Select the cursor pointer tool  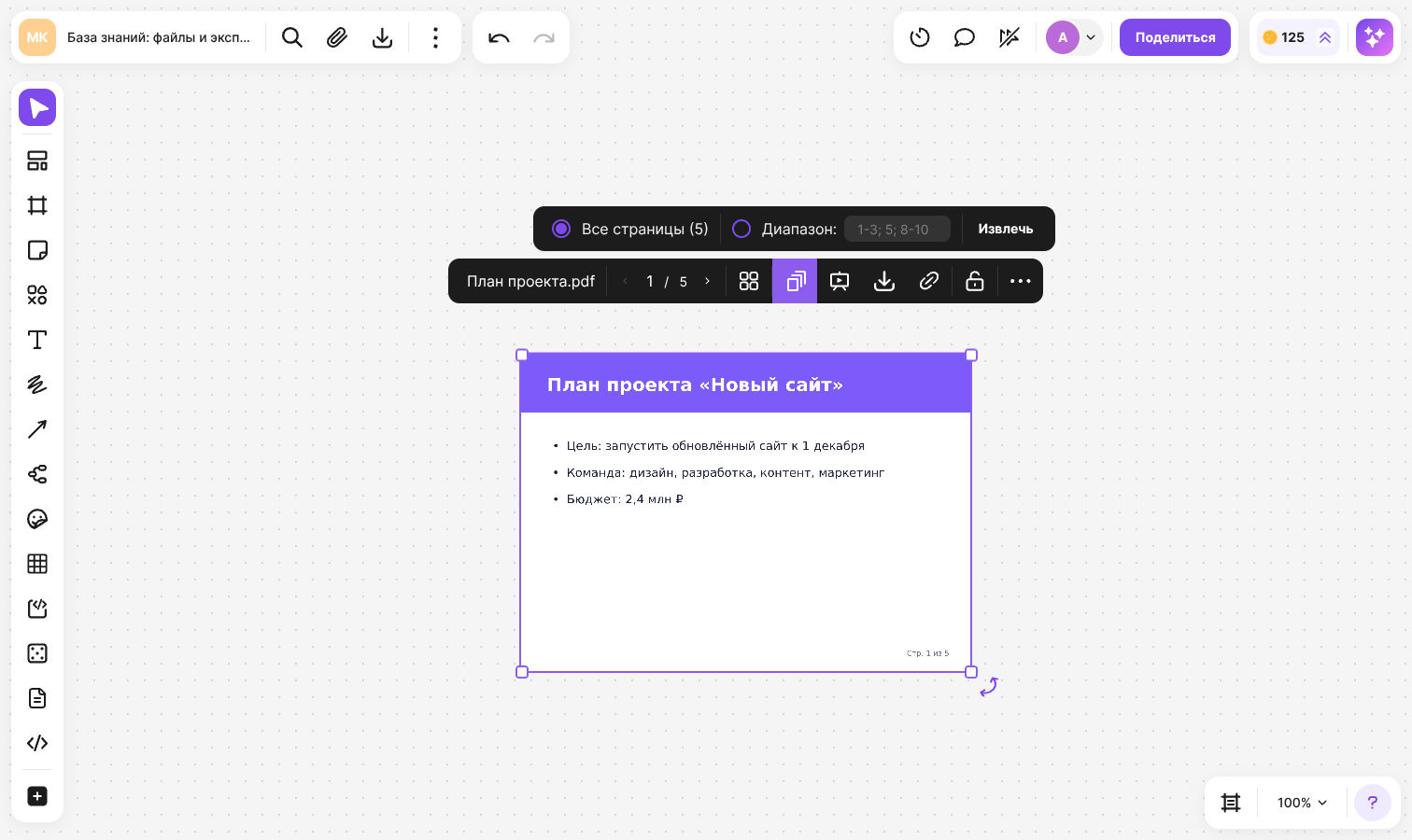pyautogui.click(x=37, y=108)
